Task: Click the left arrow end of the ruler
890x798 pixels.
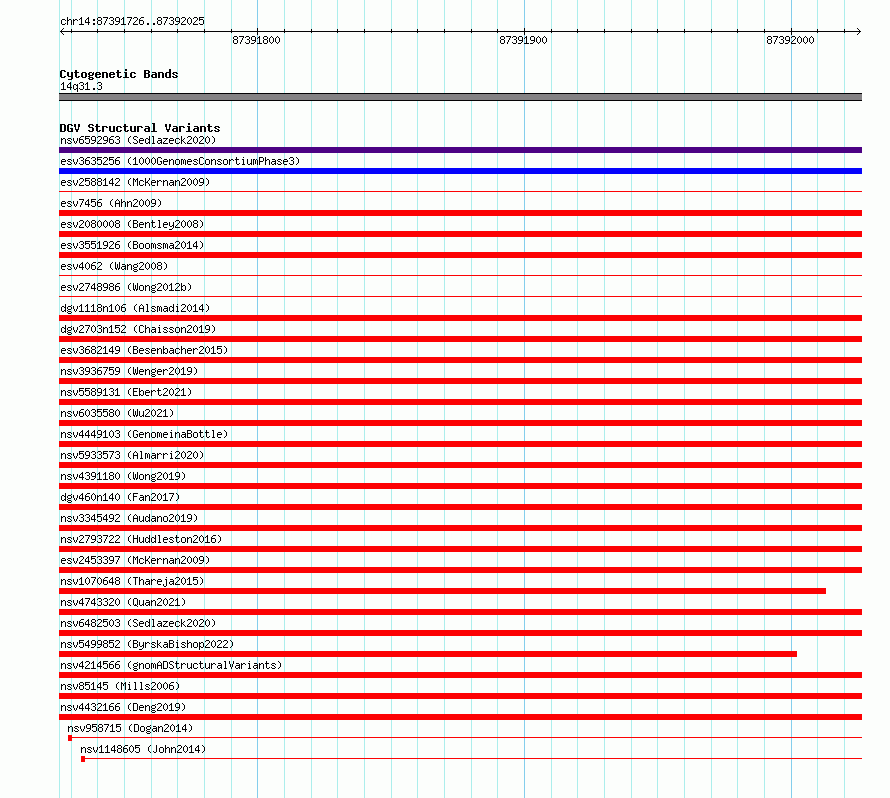Action: click(x=62, y=32)
